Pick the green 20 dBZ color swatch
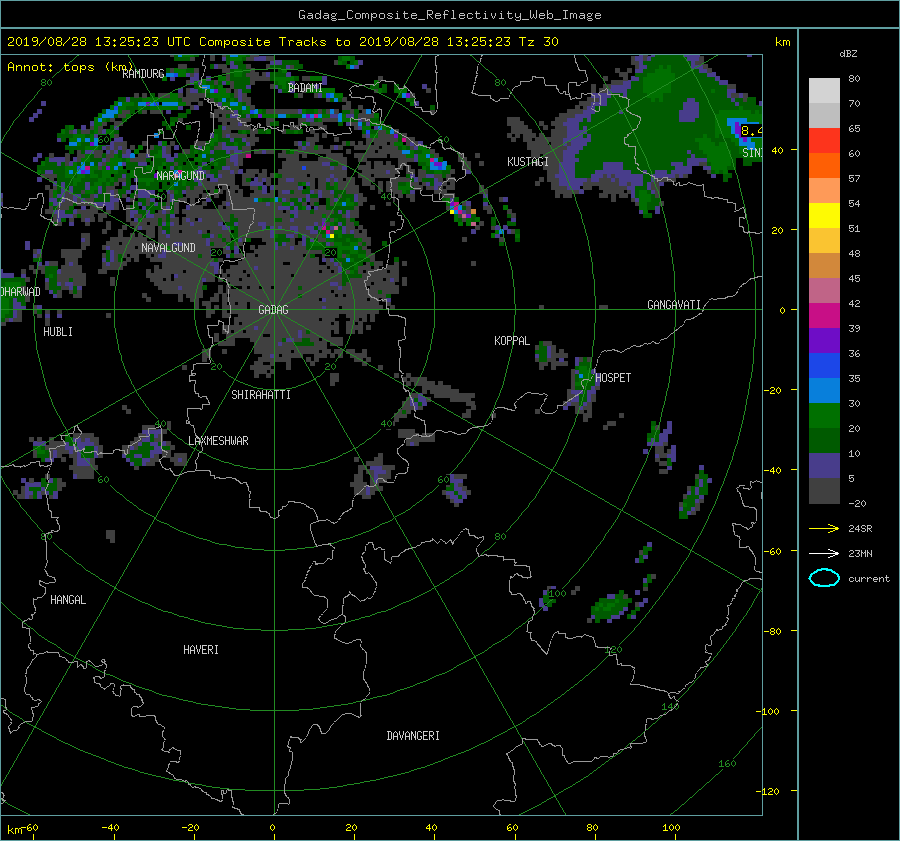The width and height of the screenshot is (900, 841). (824, 416)
